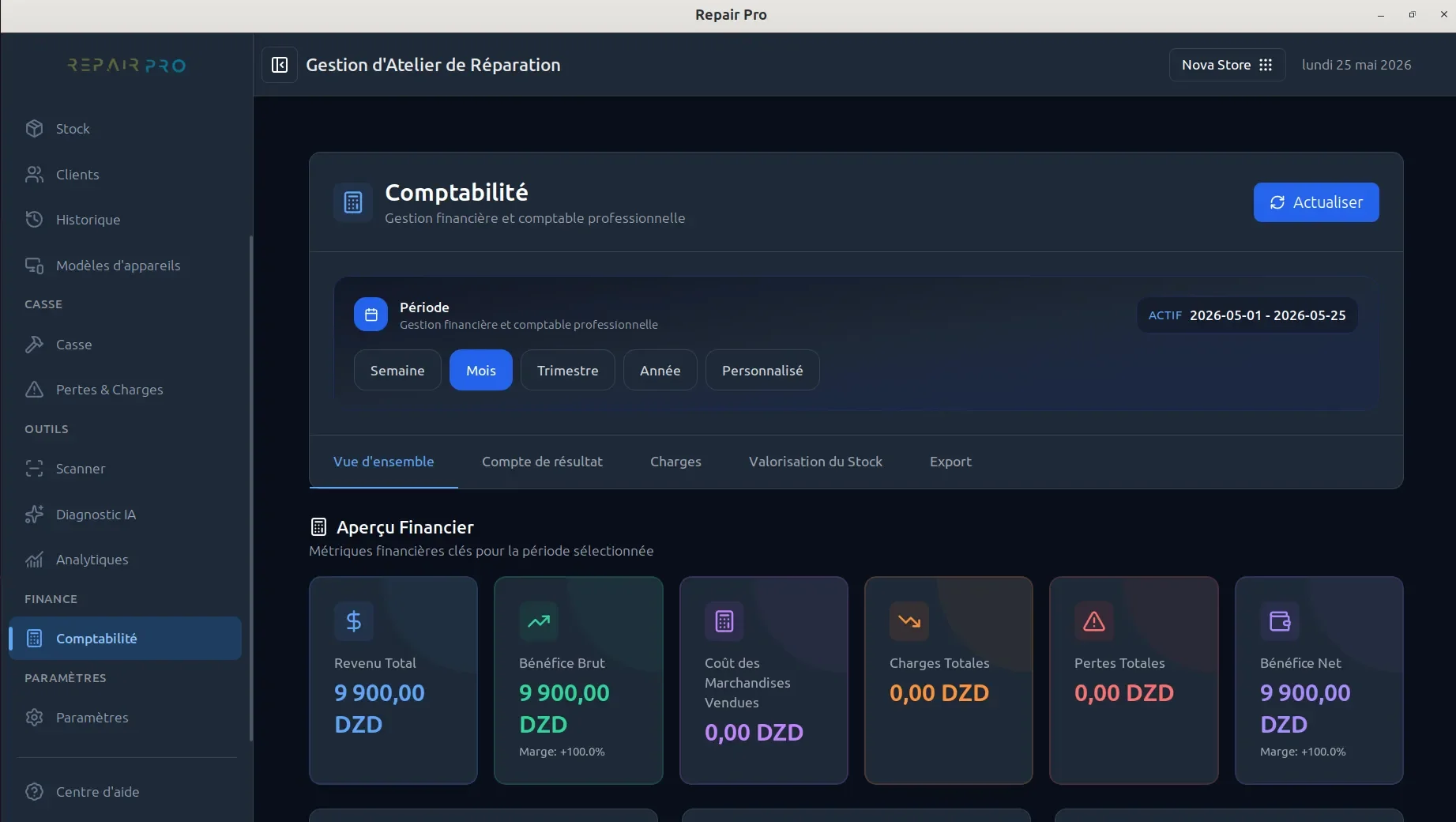
Task: Open Analytiques page
Action: tap(125, 559)
